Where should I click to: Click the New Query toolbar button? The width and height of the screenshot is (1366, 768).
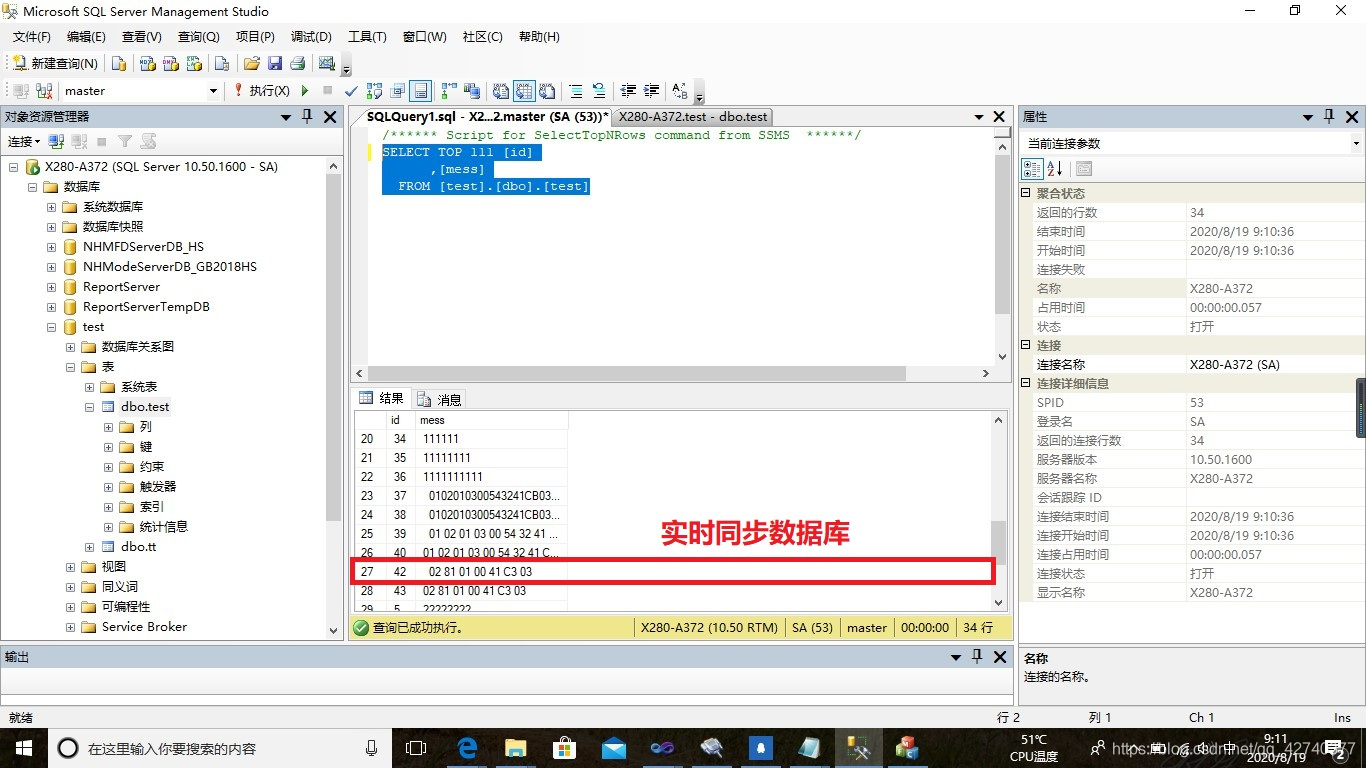click(56, 63)
